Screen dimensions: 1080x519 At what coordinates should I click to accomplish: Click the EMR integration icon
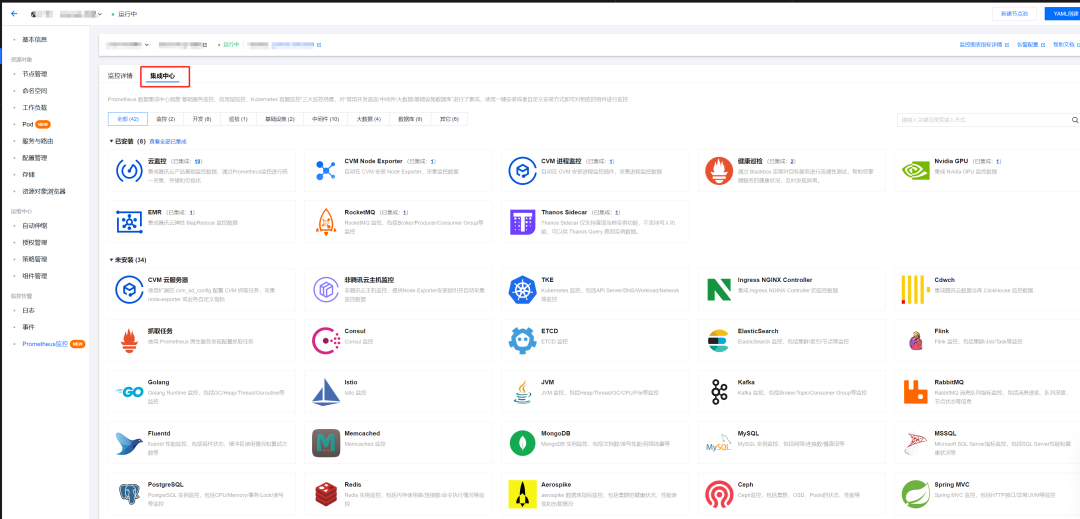coord(129,222)
